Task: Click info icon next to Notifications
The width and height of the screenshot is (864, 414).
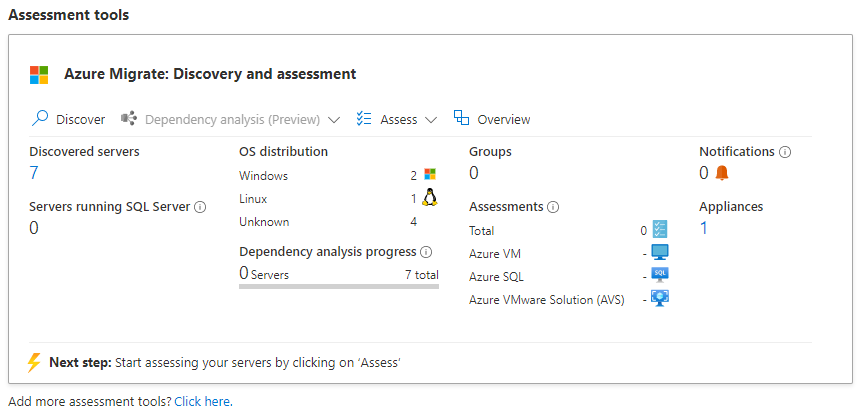Action: coord(785,152)
